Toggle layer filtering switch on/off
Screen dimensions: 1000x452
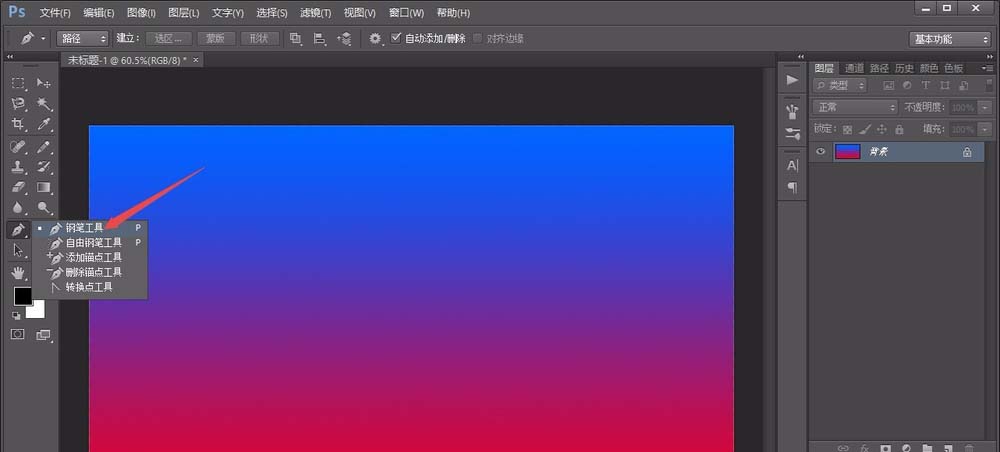987,85
